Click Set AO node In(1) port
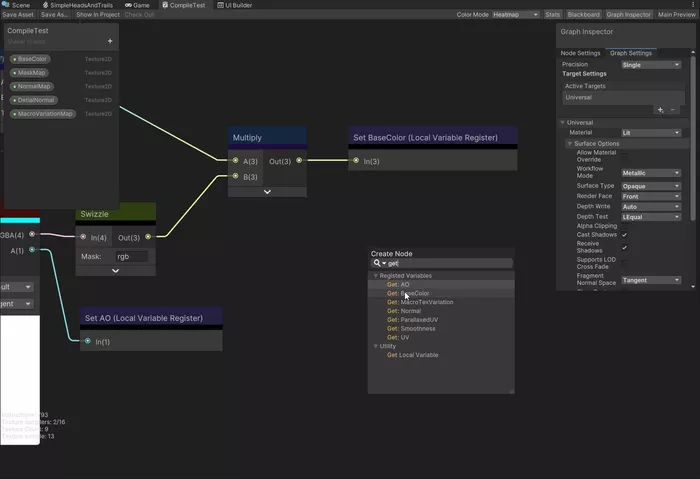The image size is (700, 479). (x=88, y=341)
